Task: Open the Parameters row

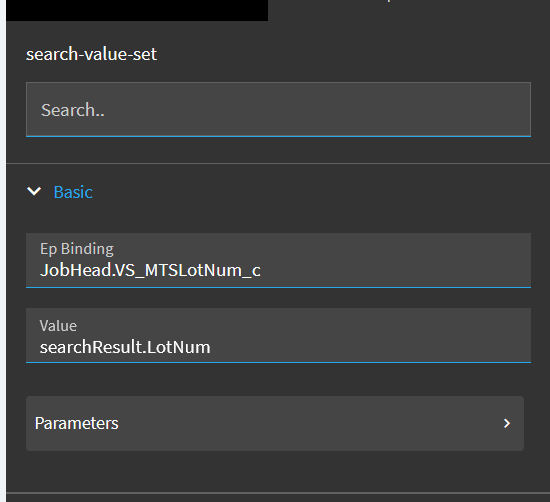Action: coord(275,423)
